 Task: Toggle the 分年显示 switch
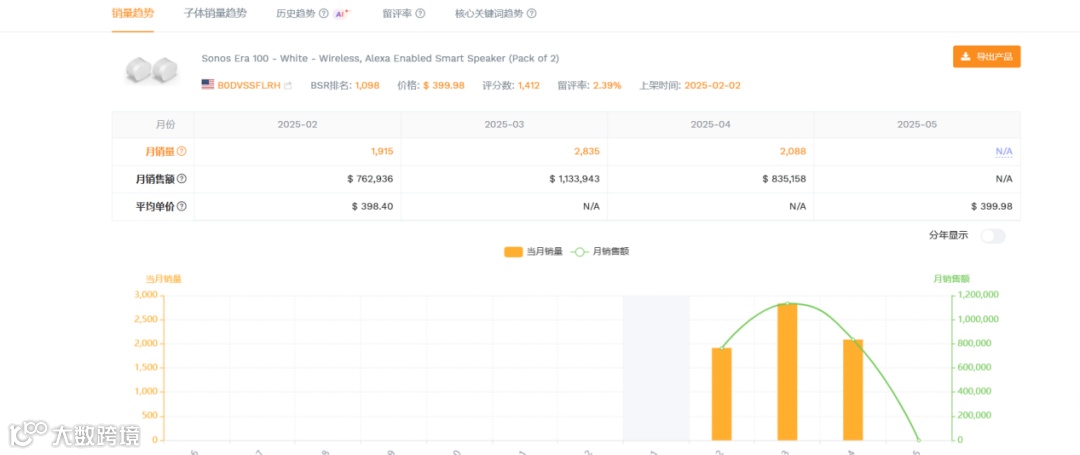[x=993, y=236]
